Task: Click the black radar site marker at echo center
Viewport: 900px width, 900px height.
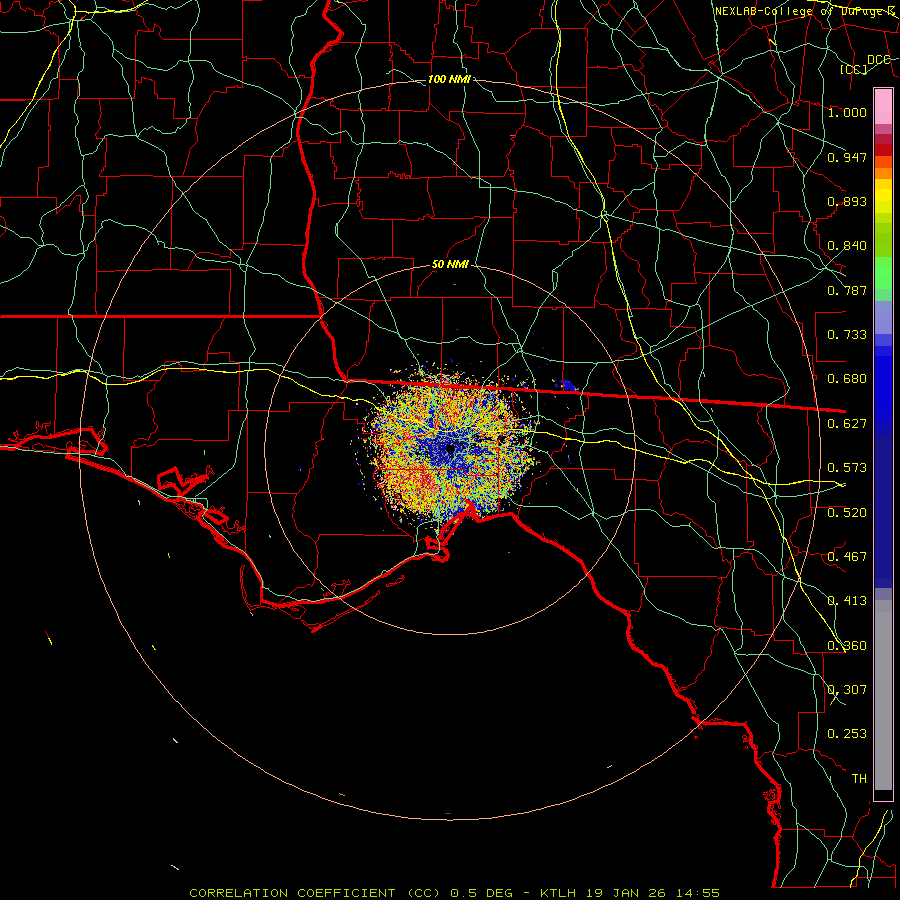Action: (x=451, y=449)
